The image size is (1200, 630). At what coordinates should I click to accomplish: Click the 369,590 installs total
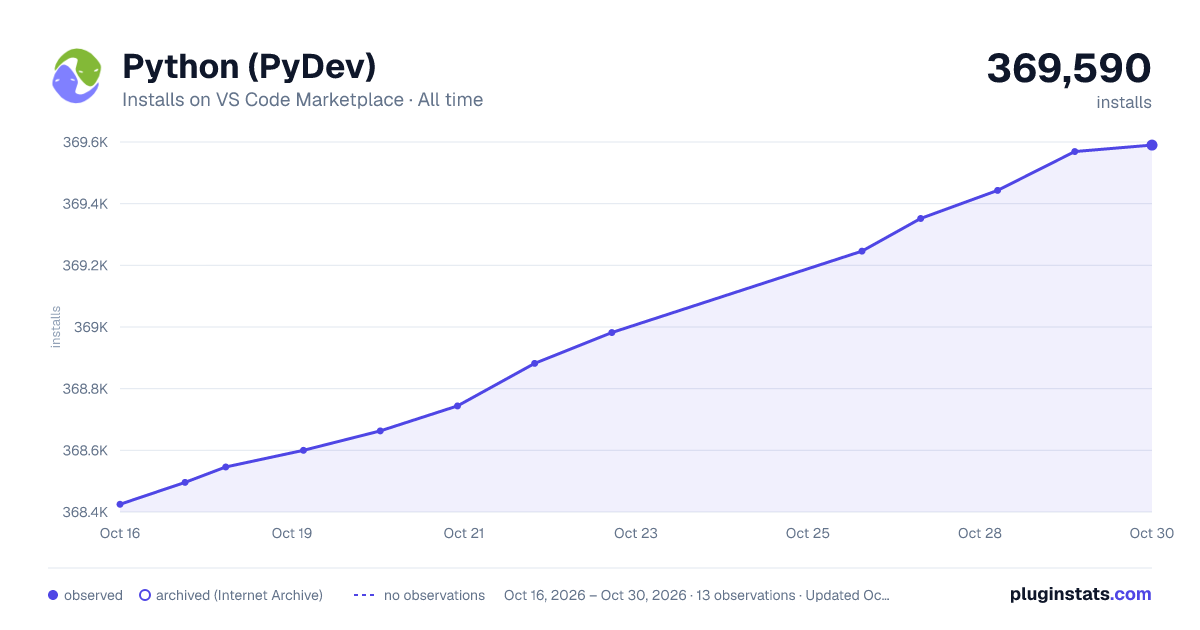1069,68
